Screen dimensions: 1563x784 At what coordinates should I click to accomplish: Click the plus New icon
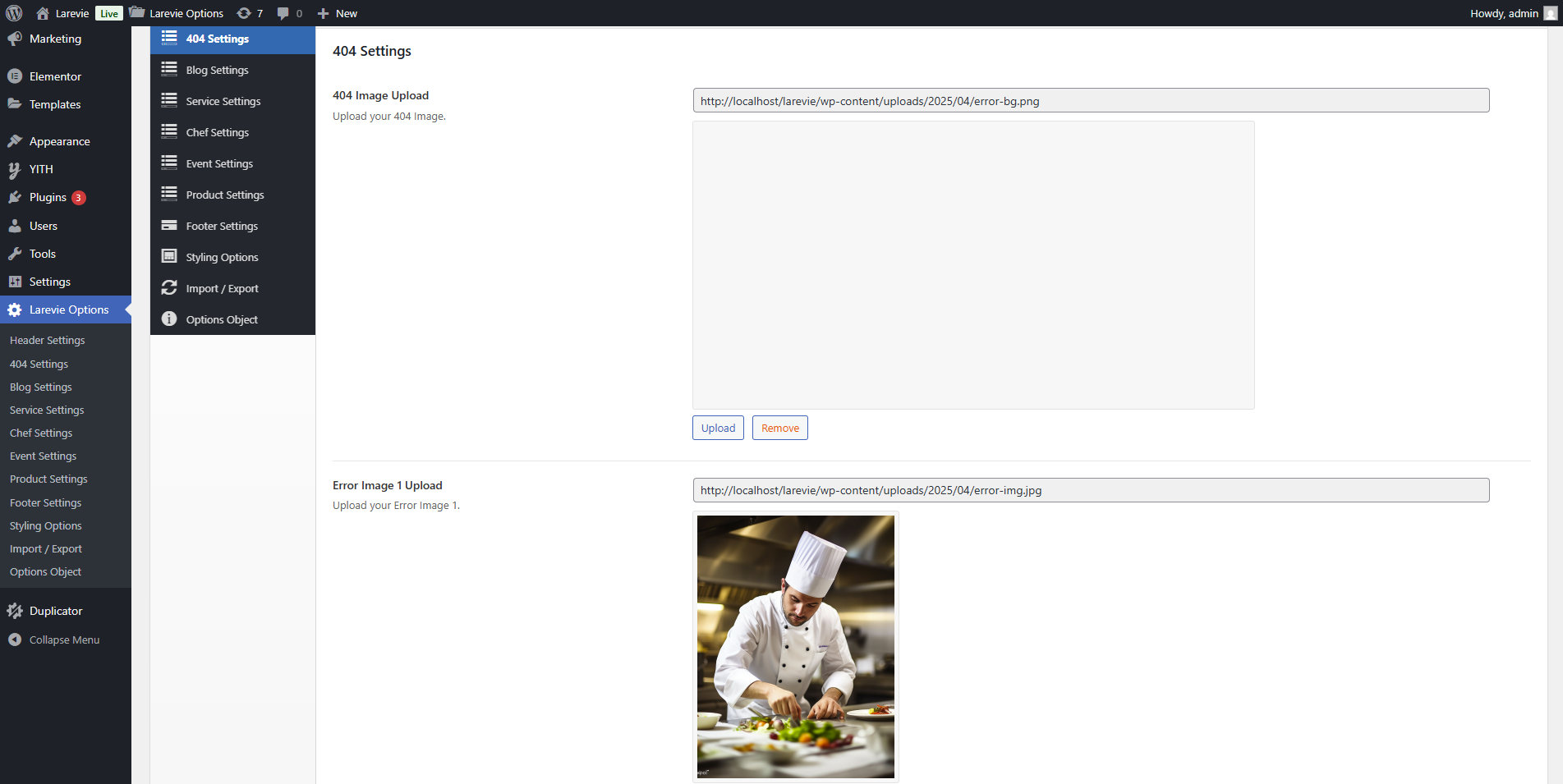click(323, 13)
